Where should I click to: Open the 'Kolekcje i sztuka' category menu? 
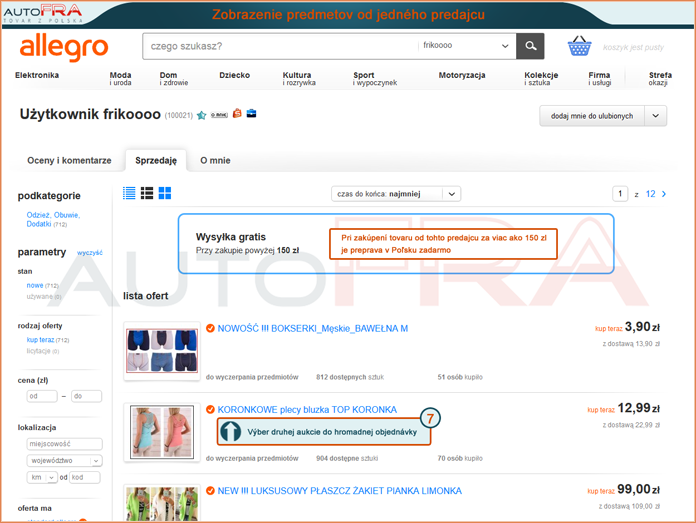click(541, 79)
